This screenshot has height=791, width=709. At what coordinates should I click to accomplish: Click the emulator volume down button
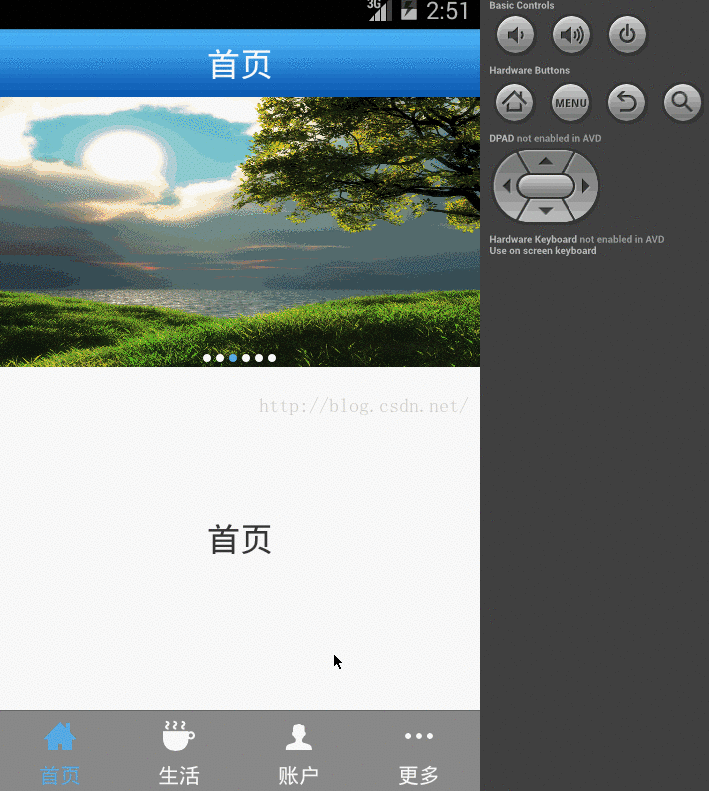click(515, 35)
